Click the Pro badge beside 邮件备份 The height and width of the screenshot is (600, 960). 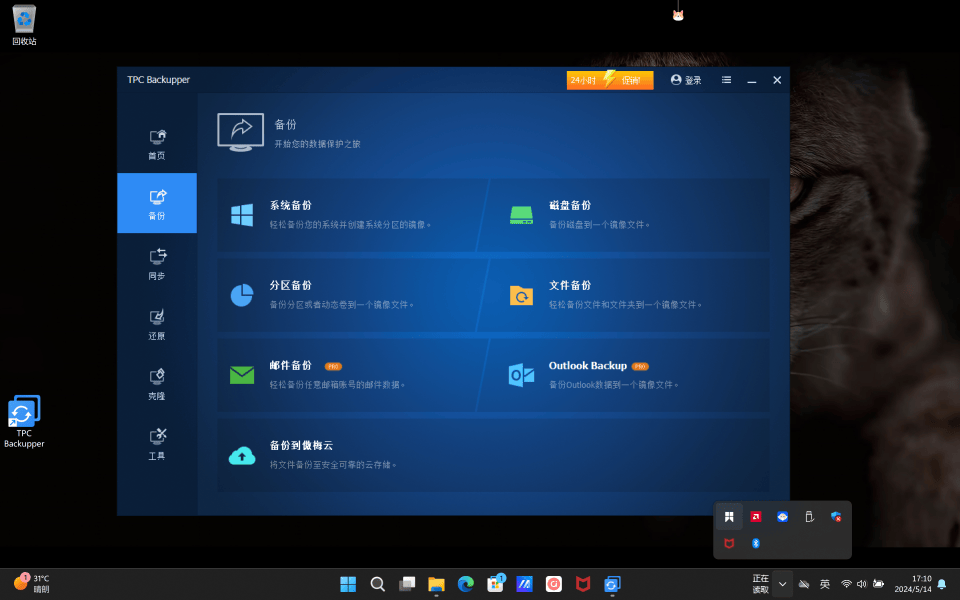pyautogui.click(x=333, y=366)
